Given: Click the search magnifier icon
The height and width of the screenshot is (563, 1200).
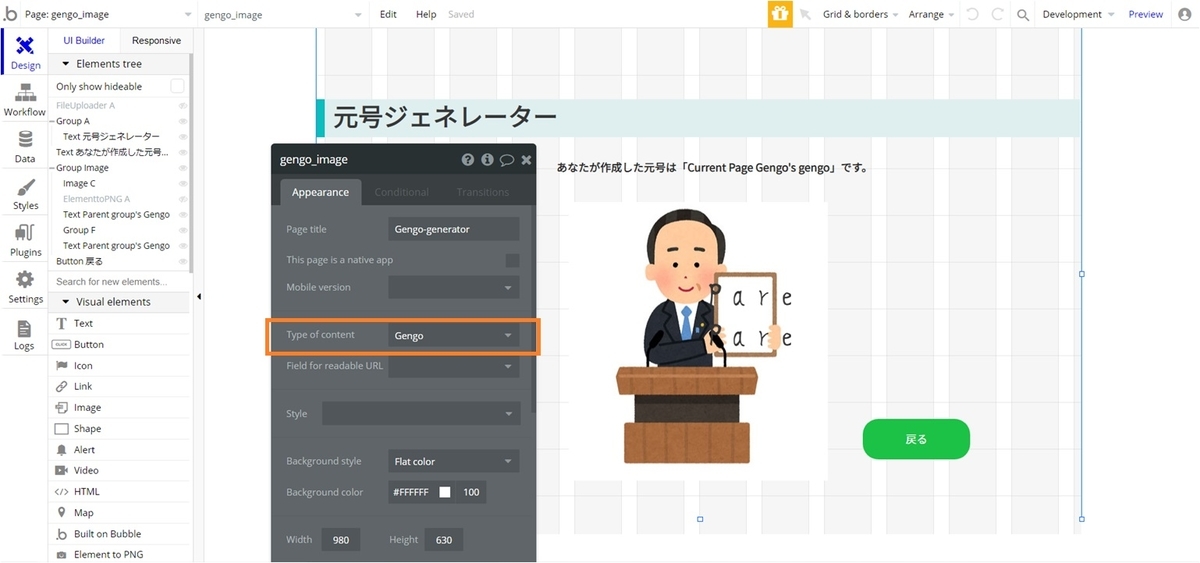Looking at the screenshot, I should (1023, 15).
